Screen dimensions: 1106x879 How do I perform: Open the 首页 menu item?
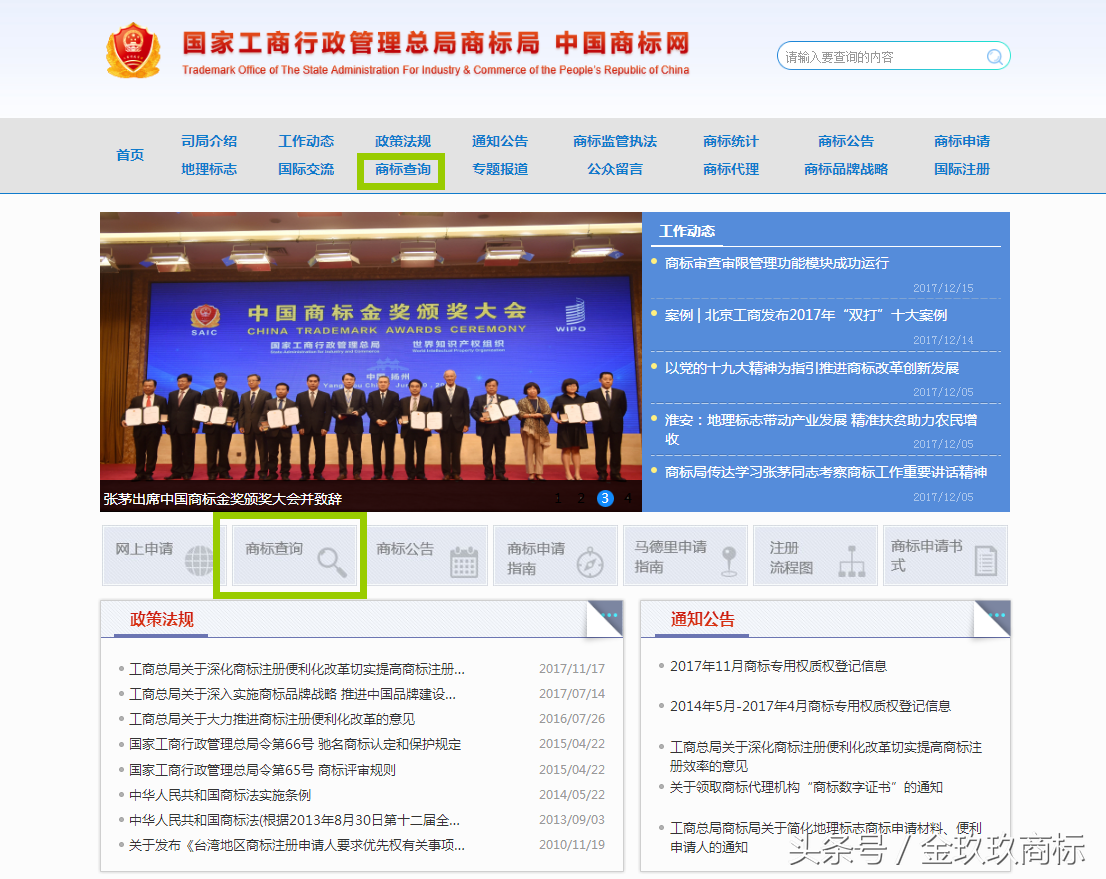(x=129, y=155)
